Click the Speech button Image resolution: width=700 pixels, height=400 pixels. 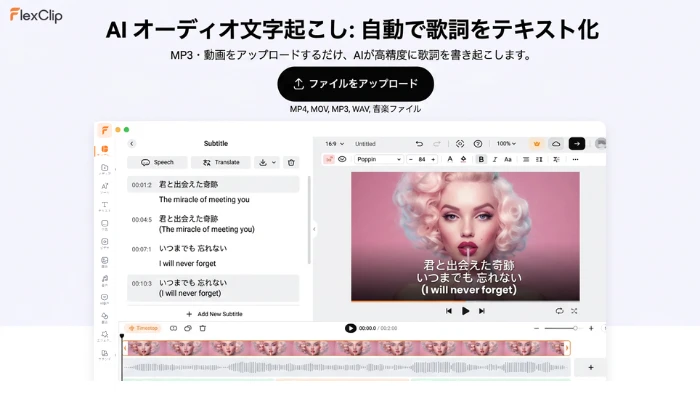(x=157, y=162)
